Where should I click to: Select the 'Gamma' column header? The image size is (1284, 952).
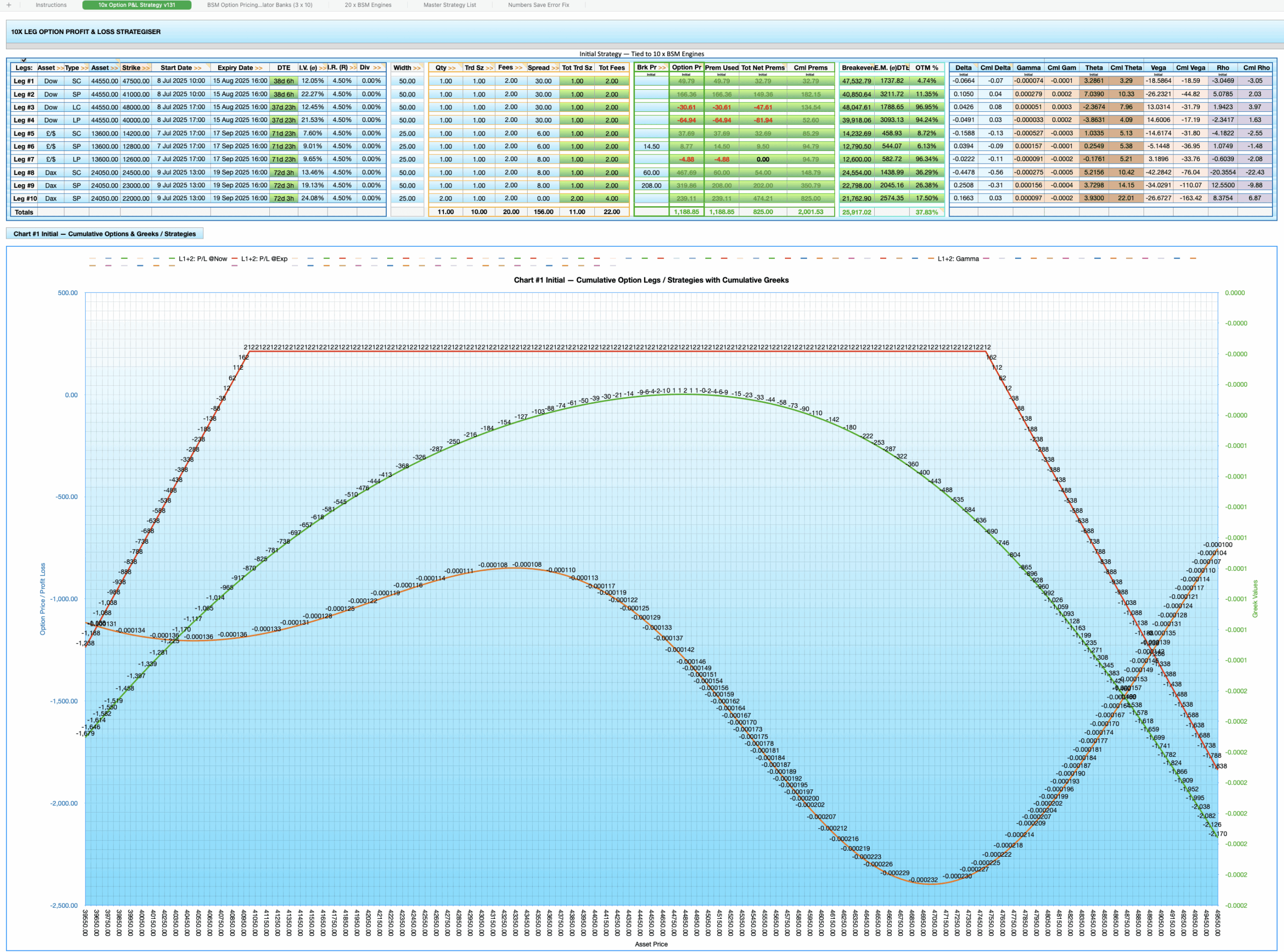click(1028, 68)
